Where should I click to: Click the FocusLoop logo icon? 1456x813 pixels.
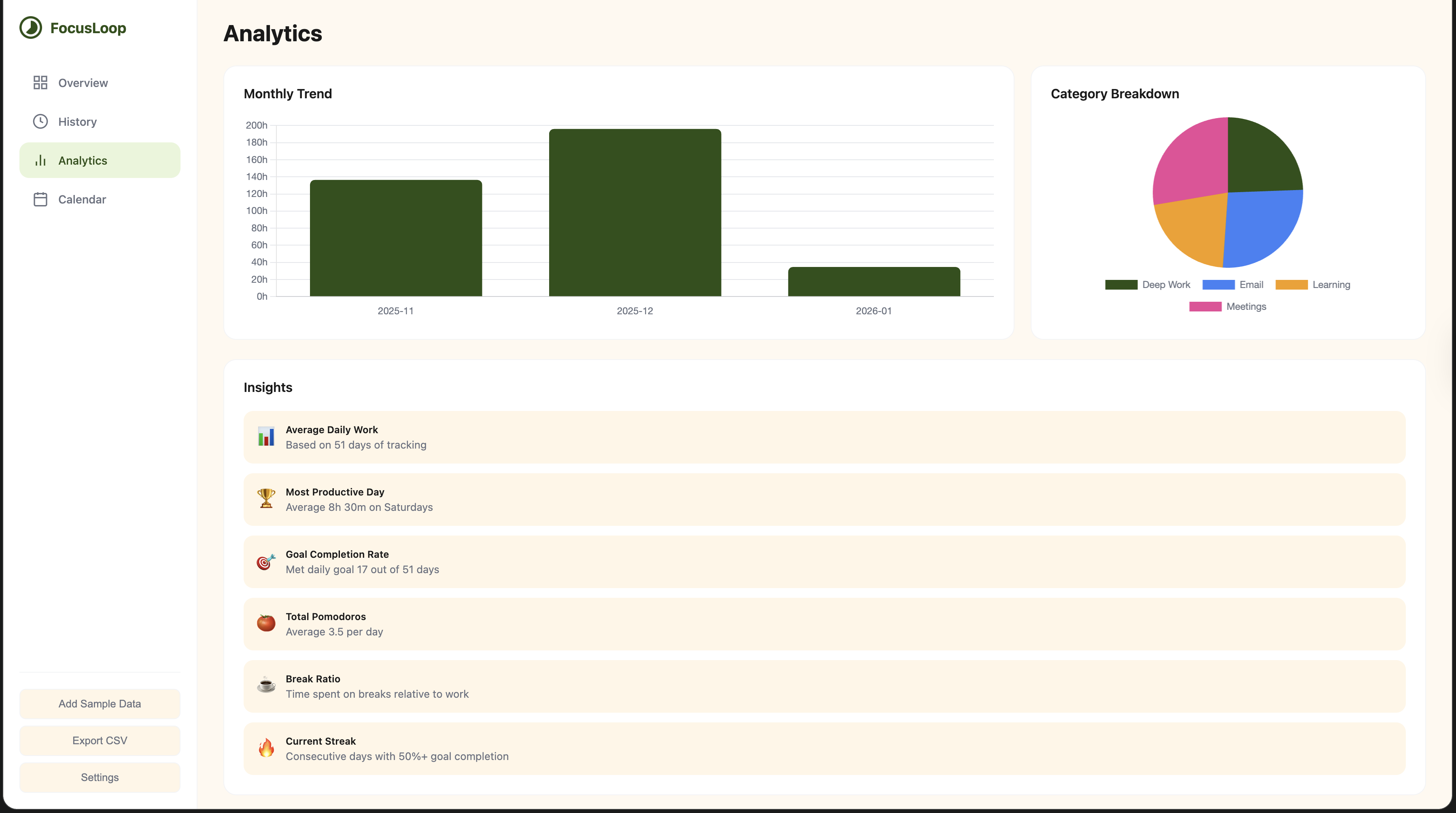pos(30,28)
